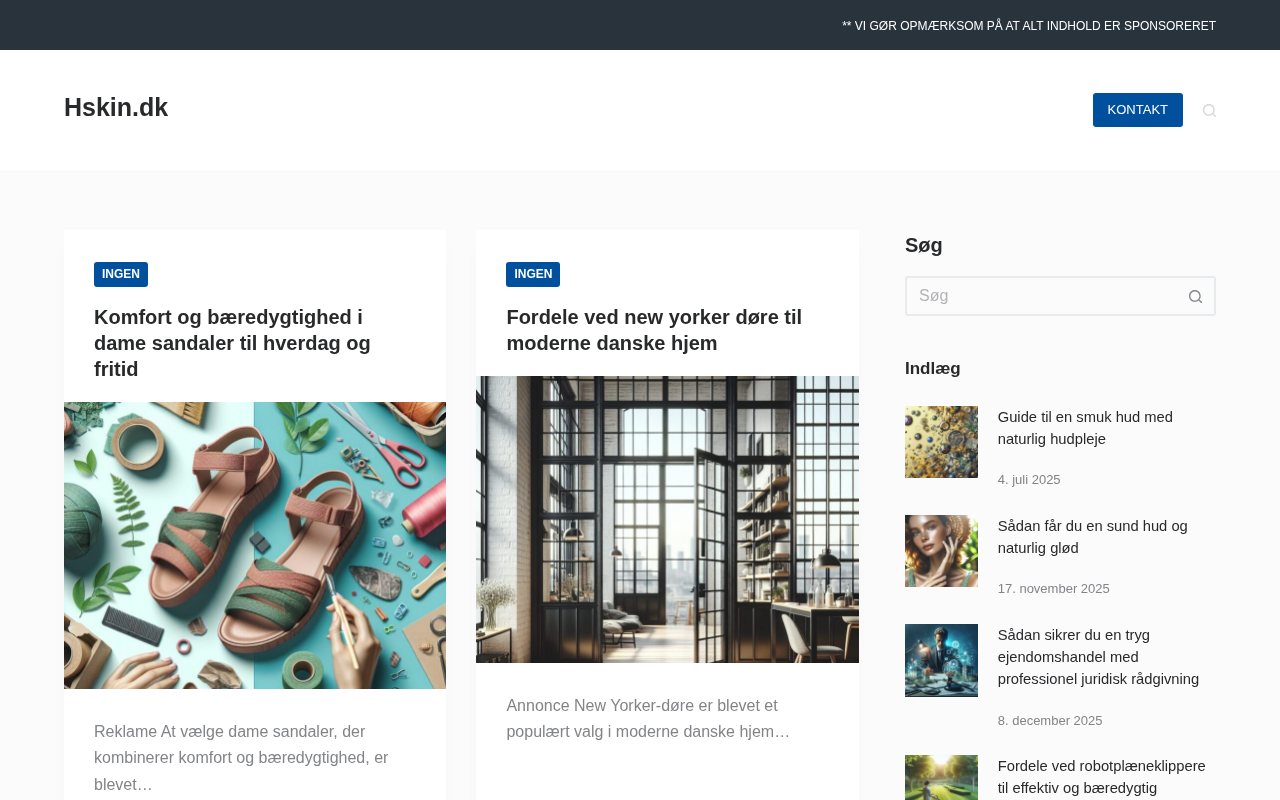Select the INGEN tag on sandaler post

121,274
